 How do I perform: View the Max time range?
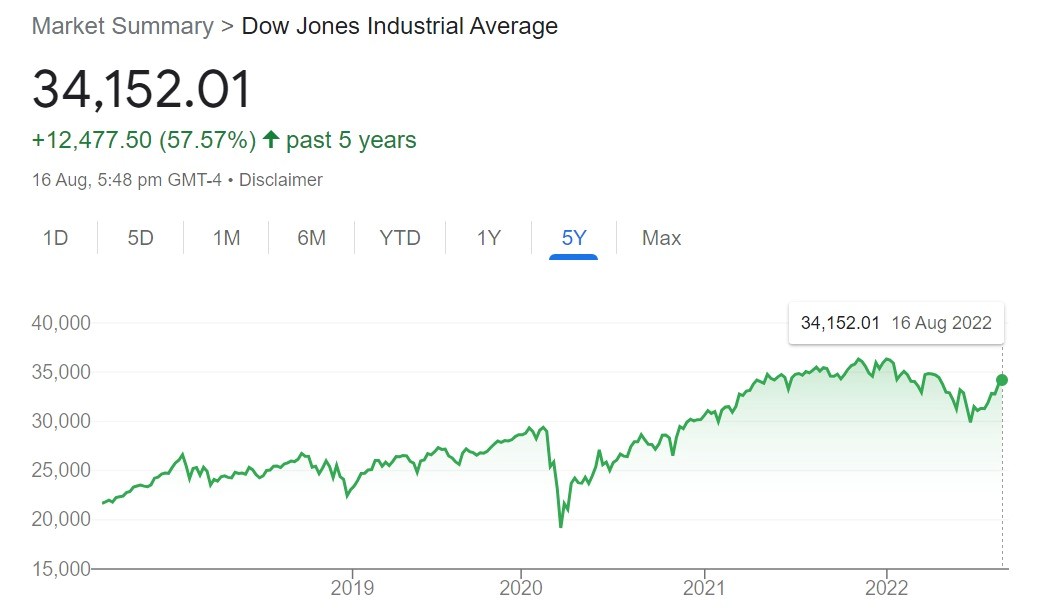pos(661,238)
